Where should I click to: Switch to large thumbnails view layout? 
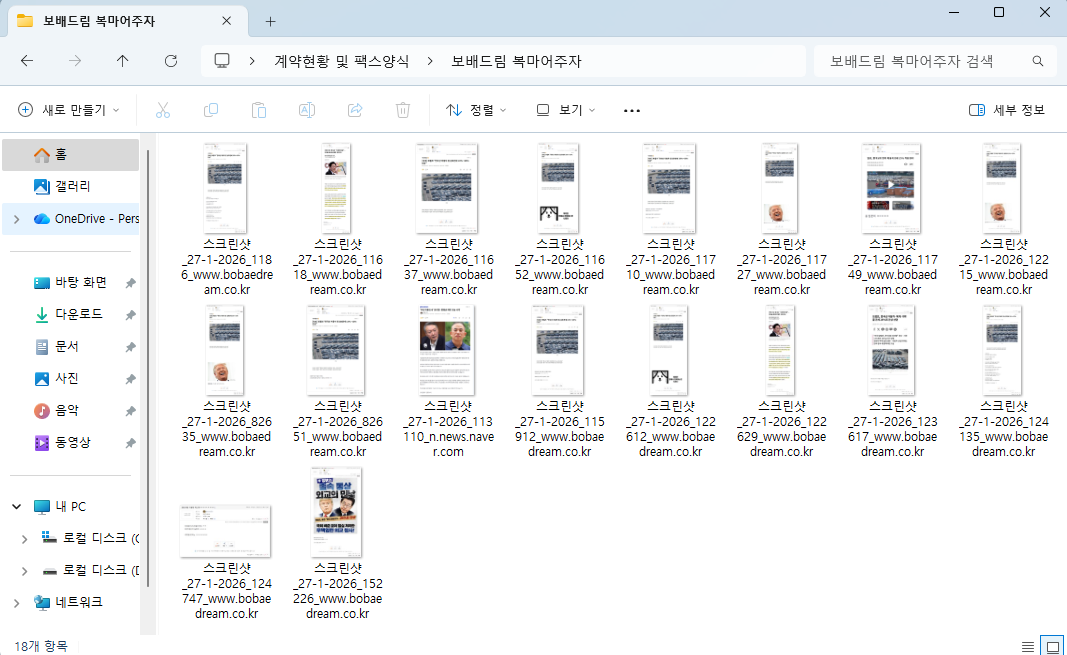pos(1052,645)
